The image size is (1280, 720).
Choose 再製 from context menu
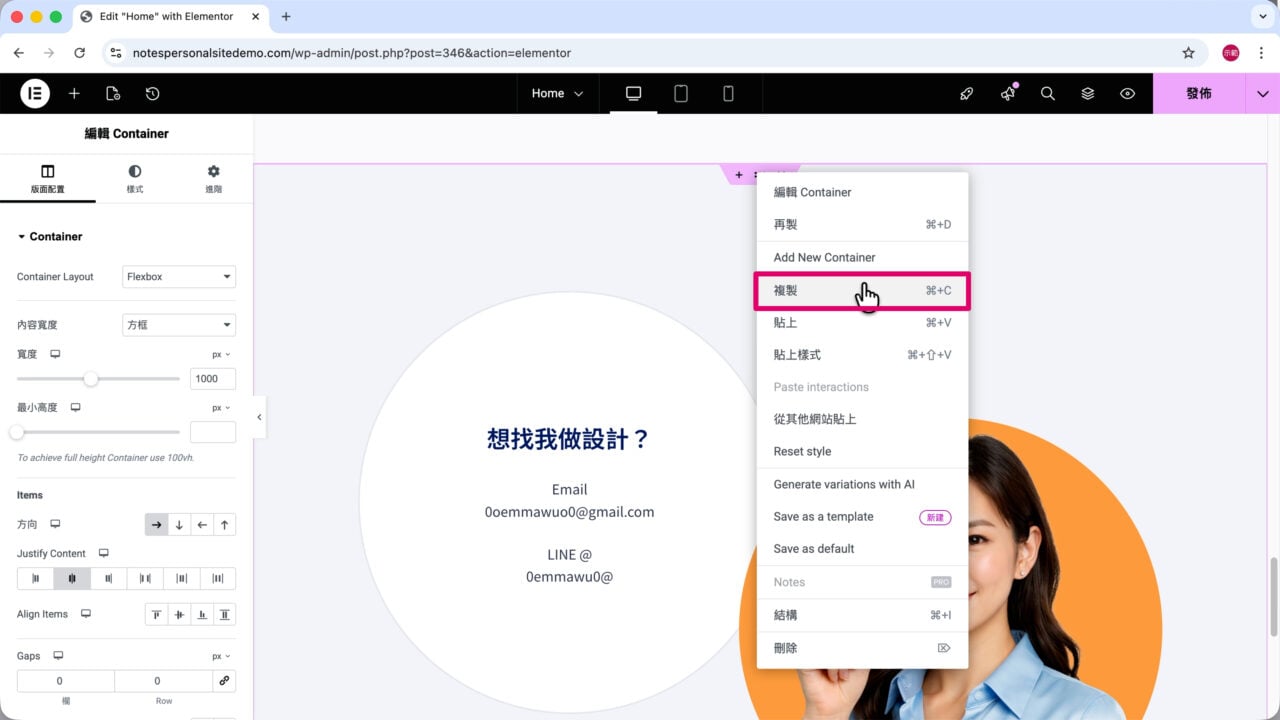pos(862,224)
